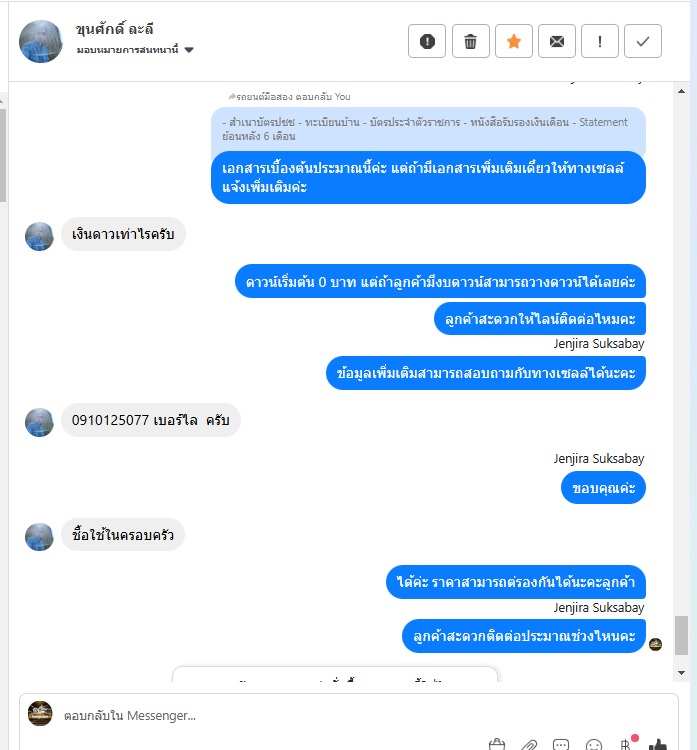Toggle the orange star follow-up marker
This screenshot has height=750, width=697.
514,41
